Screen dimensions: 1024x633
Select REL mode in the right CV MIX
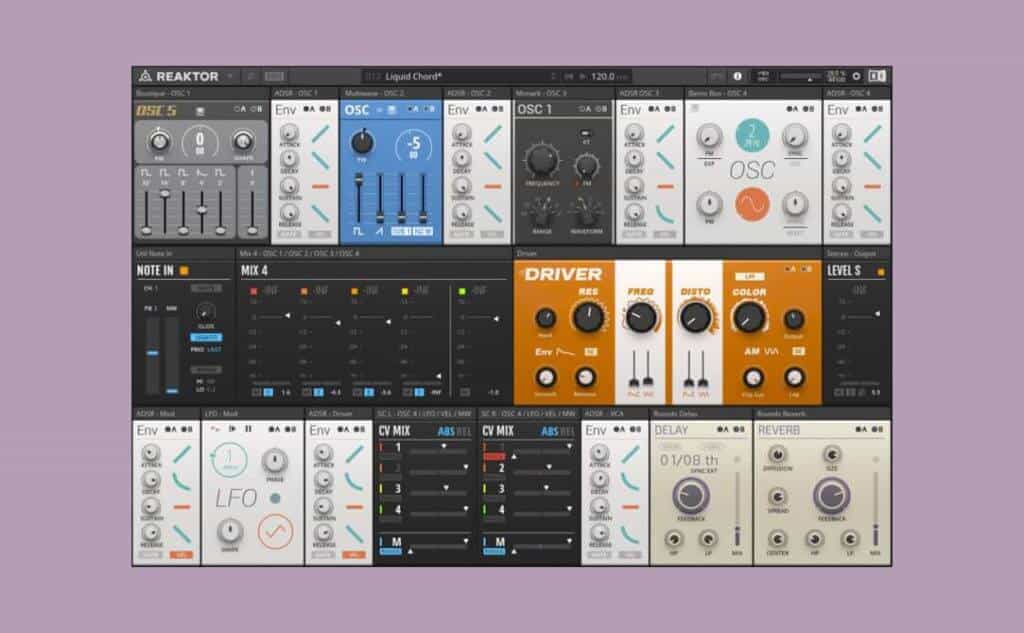(567, 431)
